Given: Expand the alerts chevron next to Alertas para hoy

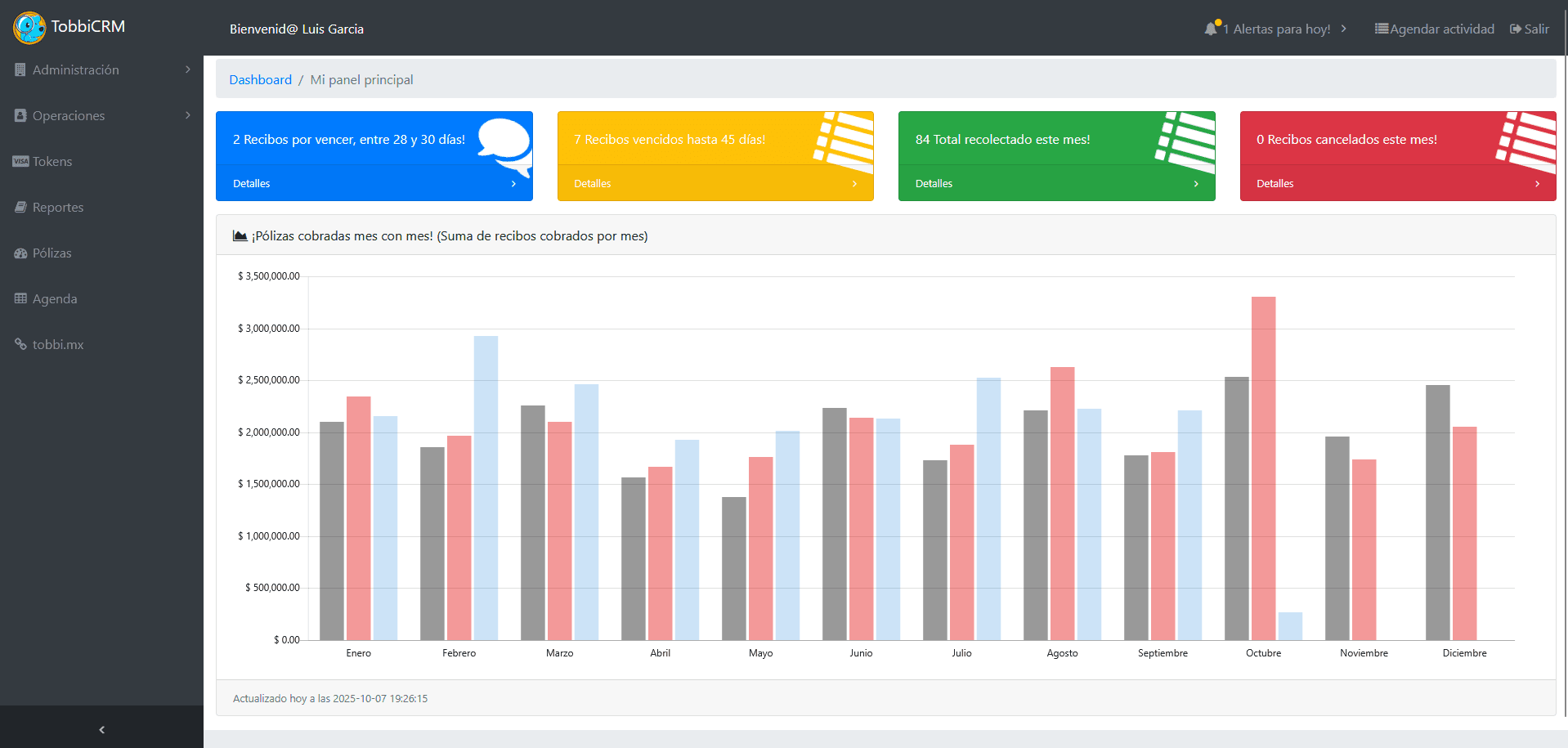Looking at the screenshot, I should (x=1343, y=29).
